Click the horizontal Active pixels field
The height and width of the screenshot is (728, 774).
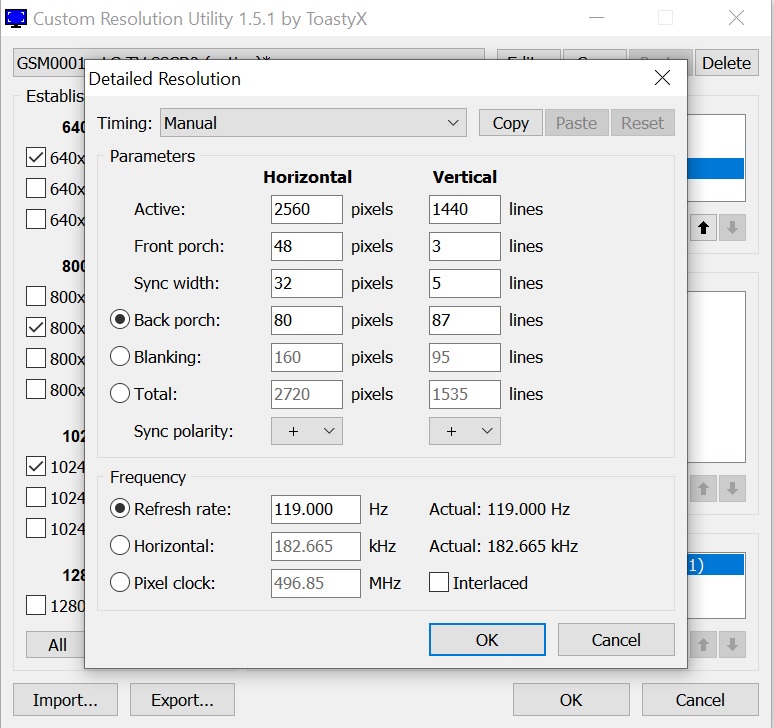point(306,209)
